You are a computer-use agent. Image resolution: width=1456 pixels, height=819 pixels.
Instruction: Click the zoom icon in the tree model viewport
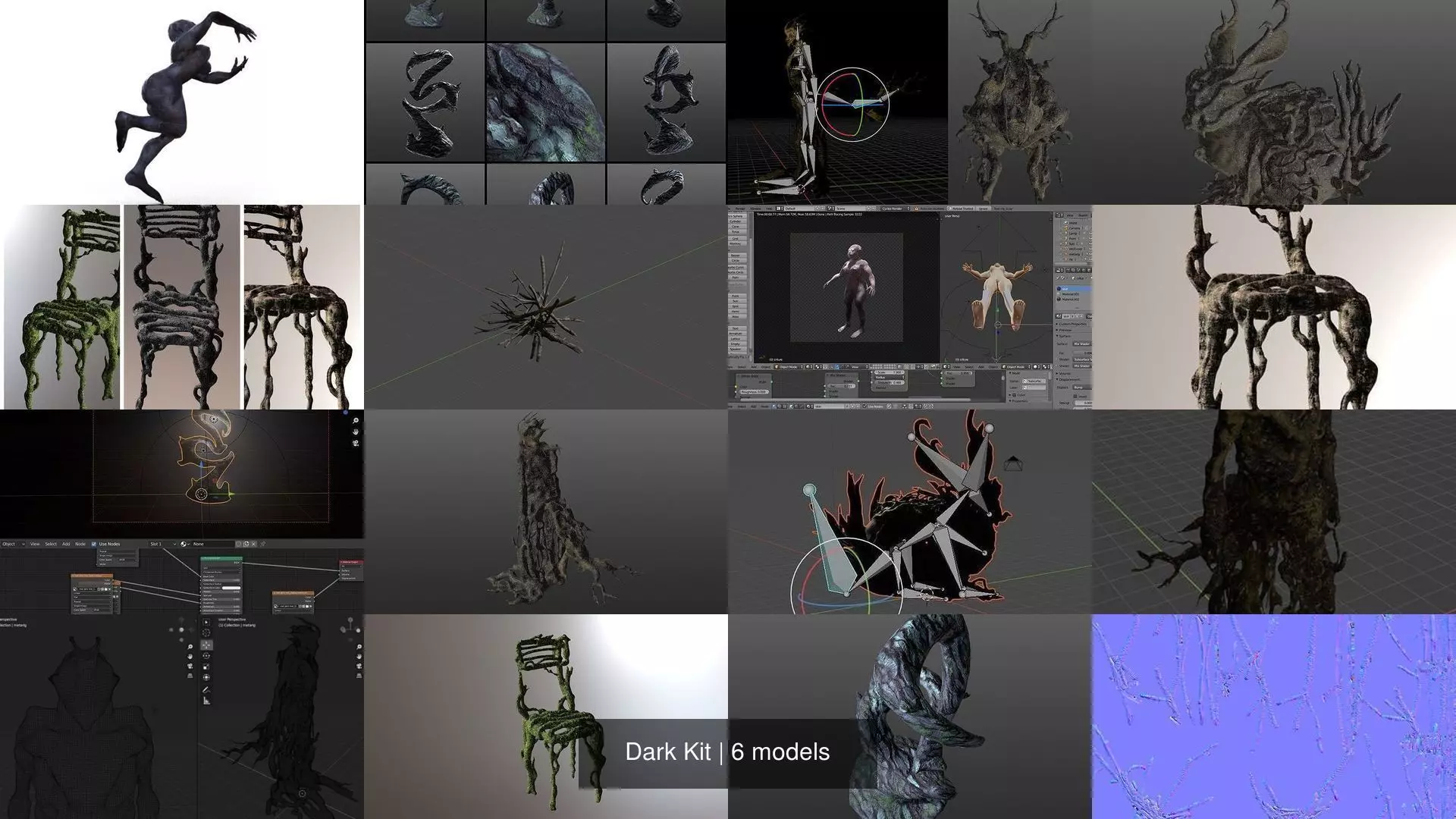tap(359, 647)
